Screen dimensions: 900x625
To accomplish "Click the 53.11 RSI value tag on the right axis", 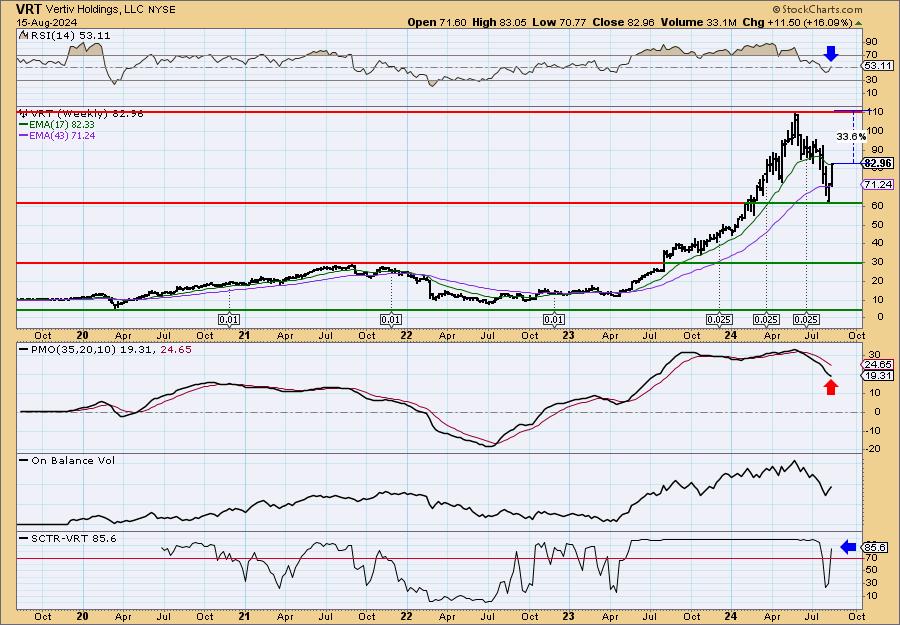I will click(878, 66).
